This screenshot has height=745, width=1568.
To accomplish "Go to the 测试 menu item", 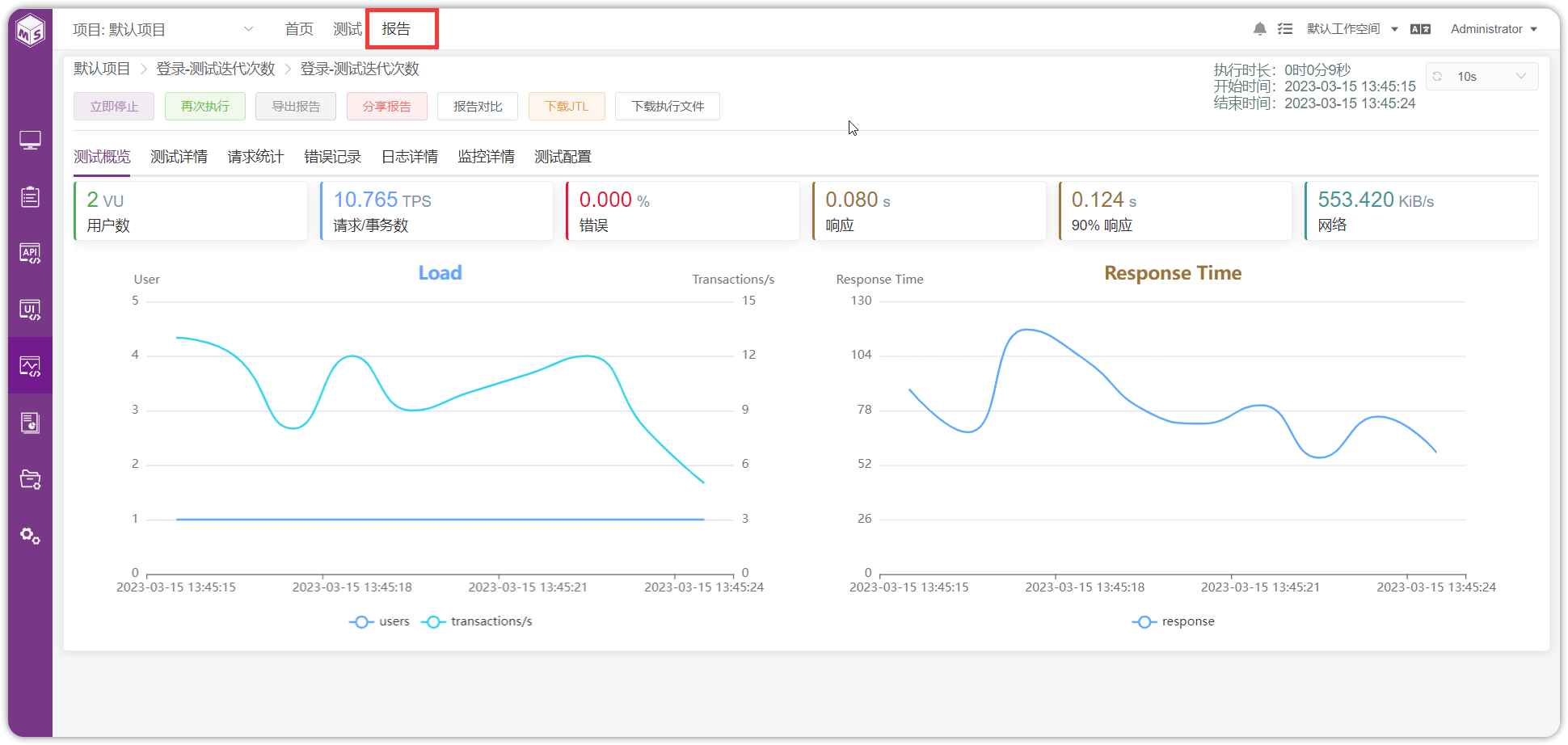I will point(348,29).
